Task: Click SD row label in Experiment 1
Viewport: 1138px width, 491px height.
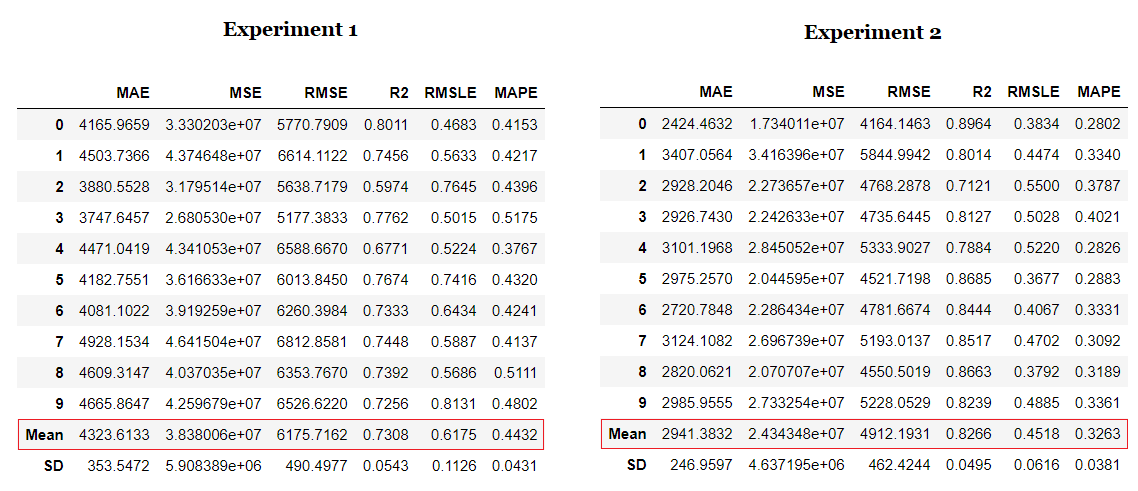Action: [52, 466]
